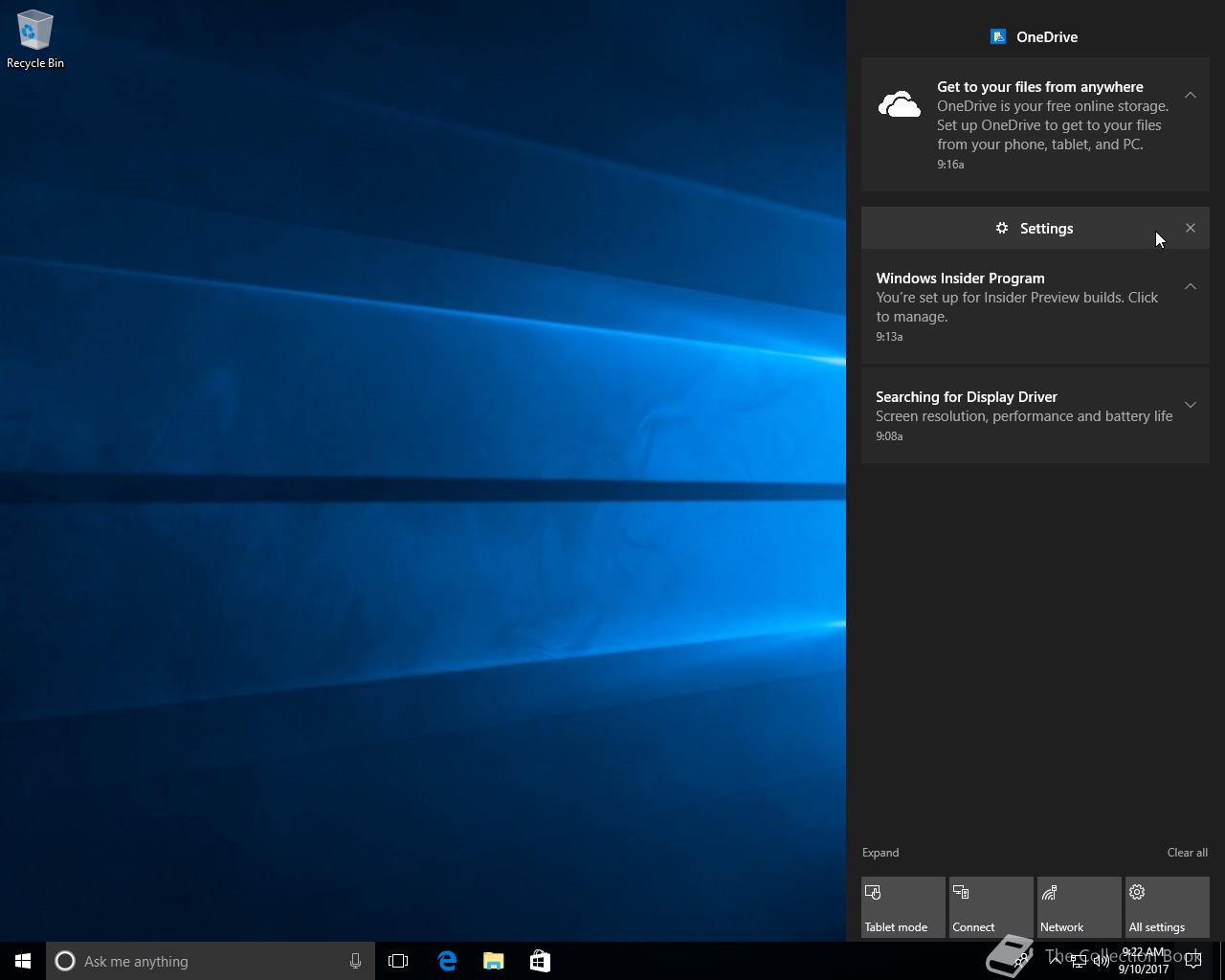Click the Expand quick actions link

880,853
